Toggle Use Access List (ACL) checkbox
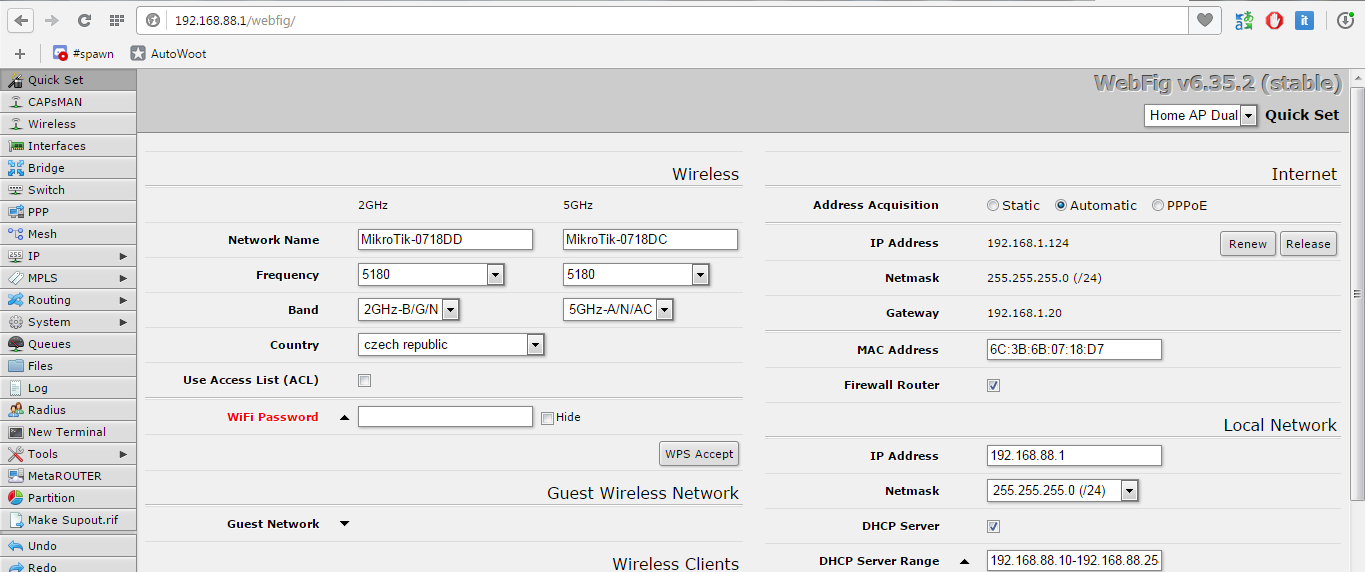This screenshot has width=1365, height=572. (364, 380)
